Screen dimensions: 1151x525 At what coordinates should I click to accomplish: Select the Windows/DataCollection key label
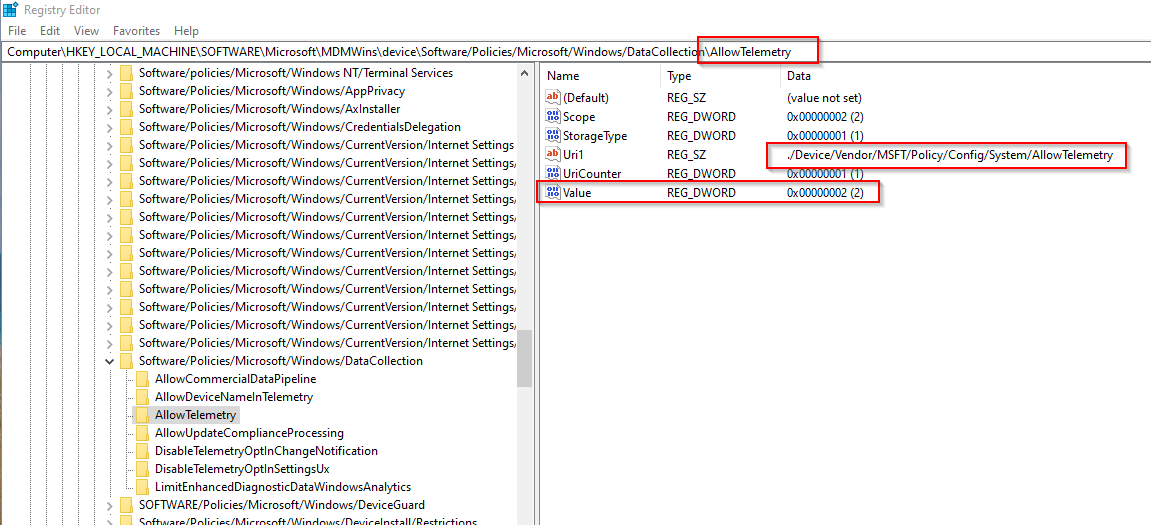(x=280, y=361)
